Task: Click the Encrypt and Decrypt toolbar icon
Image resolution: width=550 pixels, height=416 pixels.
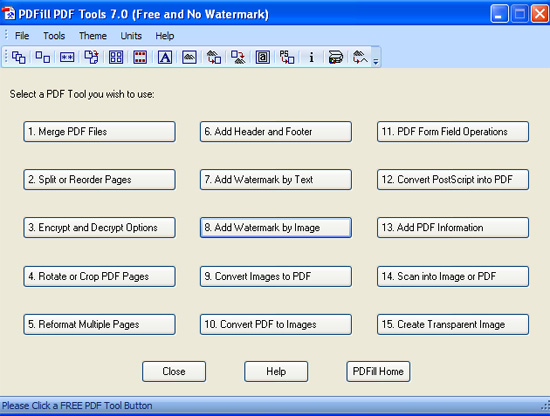Action: (x=67, y=57)
